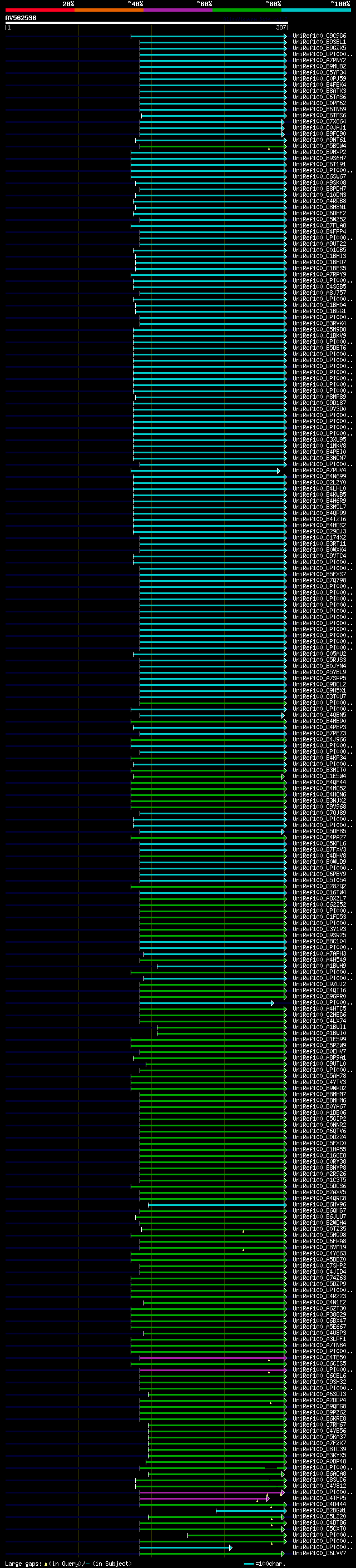Click the UniRef100_Q8SUC6 hit
The image size is (356, 1568).
(319, 1480)
